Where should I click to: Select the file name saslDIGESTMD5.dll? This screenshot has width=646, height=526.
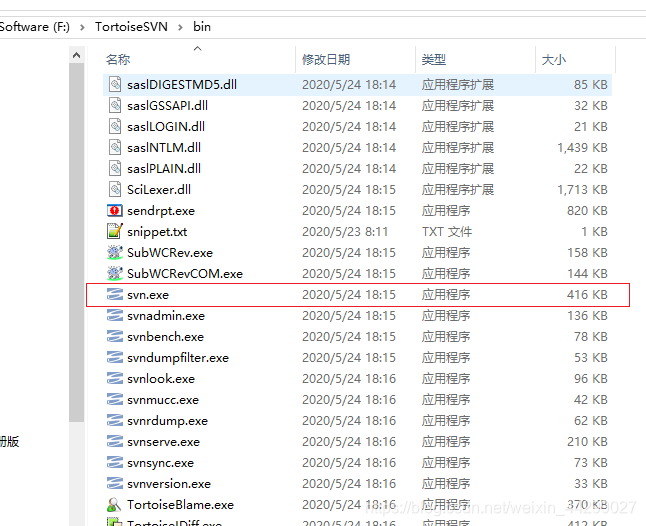(182, 84)
